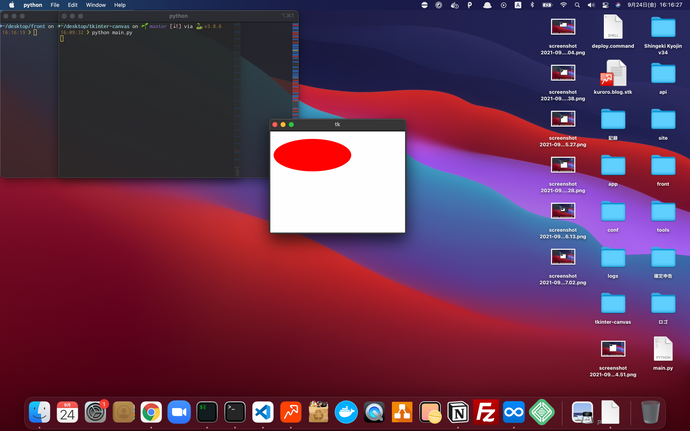Open the Wi-Fi status menu
690x431 pixels.
click(x=563, y=5)
